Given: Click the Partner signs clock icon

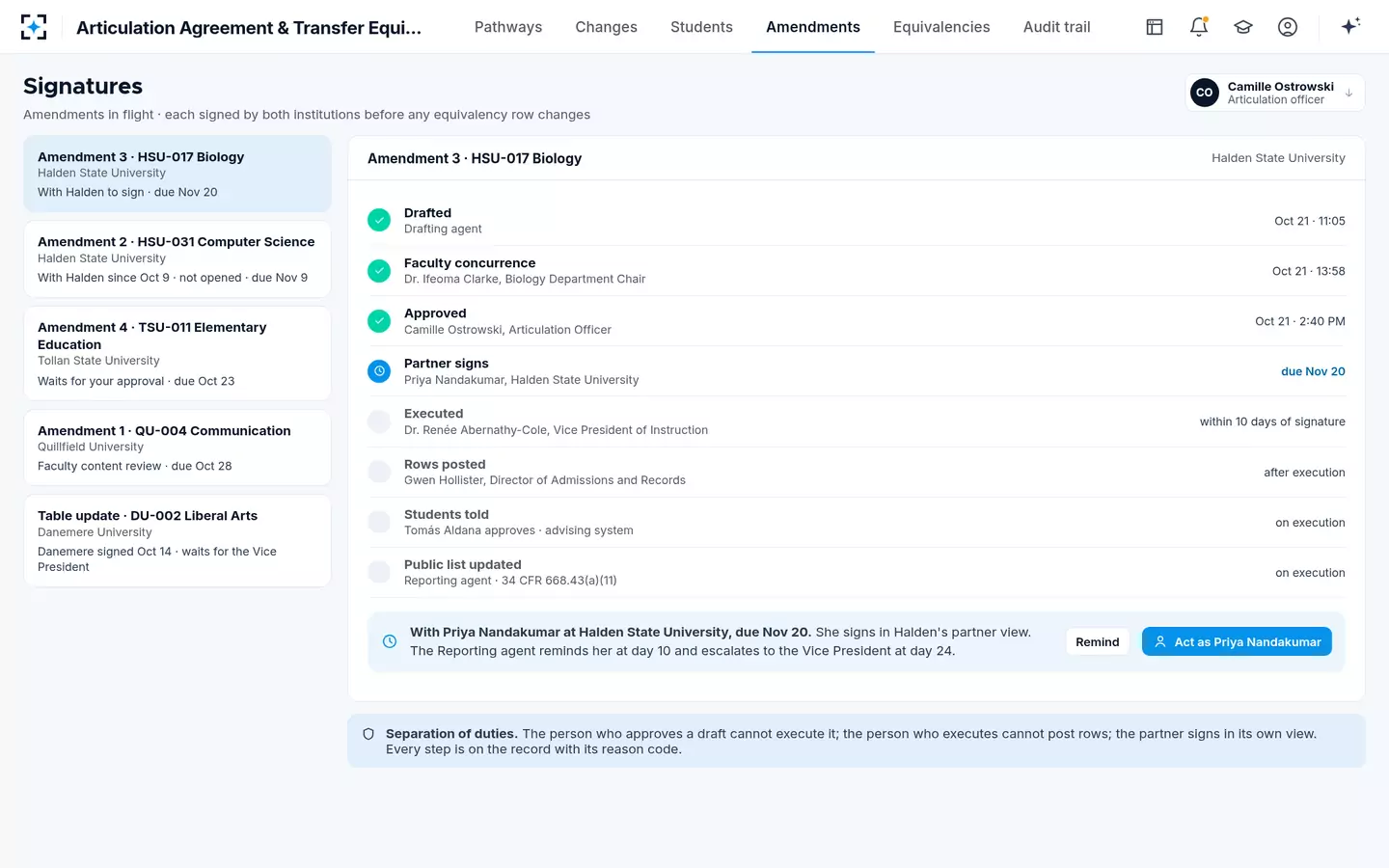Looking at the screenshot, I should pyautogui.click(x=379, y=370).
